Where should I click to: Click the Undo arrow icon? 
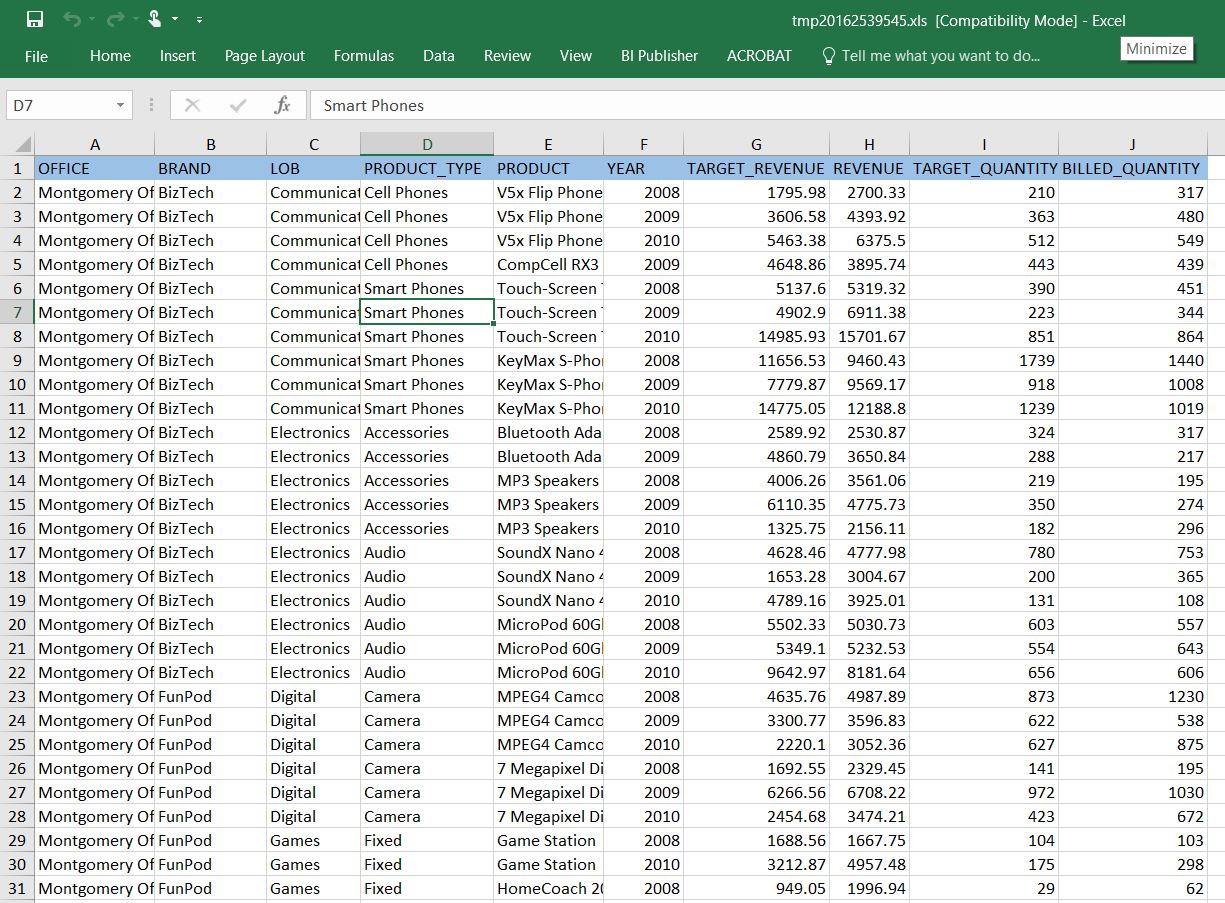coord(71,19)
